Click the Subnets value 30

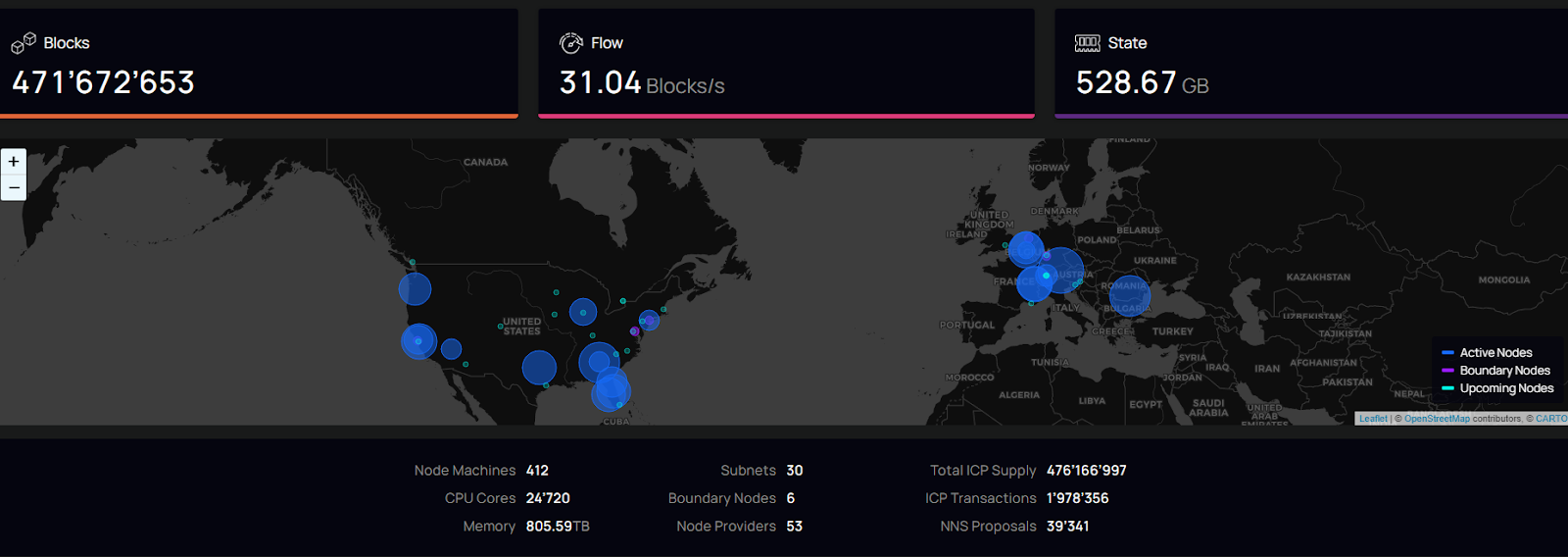pyautogui.click(x=795, y=471)
